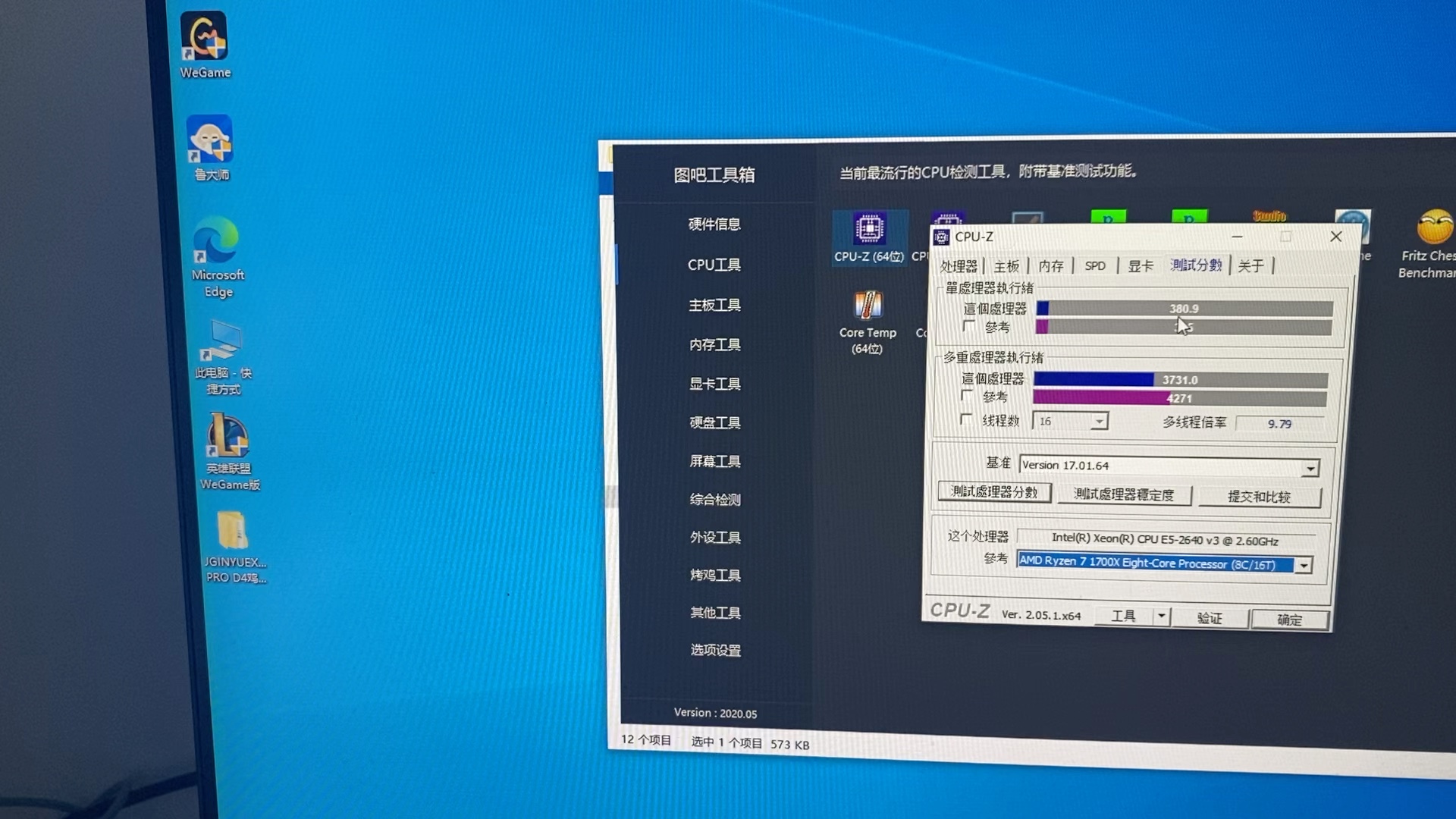Select 内存工具 in the sidebar
Screen dimensions: 1456x819
715,344
